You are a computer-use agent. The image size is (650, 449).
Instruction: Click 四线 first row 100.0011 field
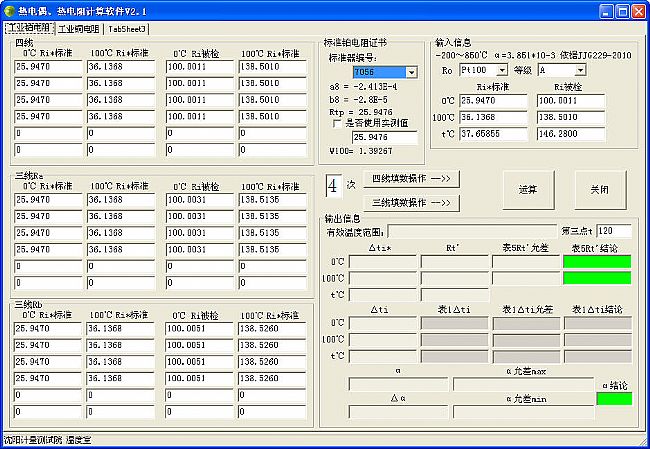click(x=200, y=67)
